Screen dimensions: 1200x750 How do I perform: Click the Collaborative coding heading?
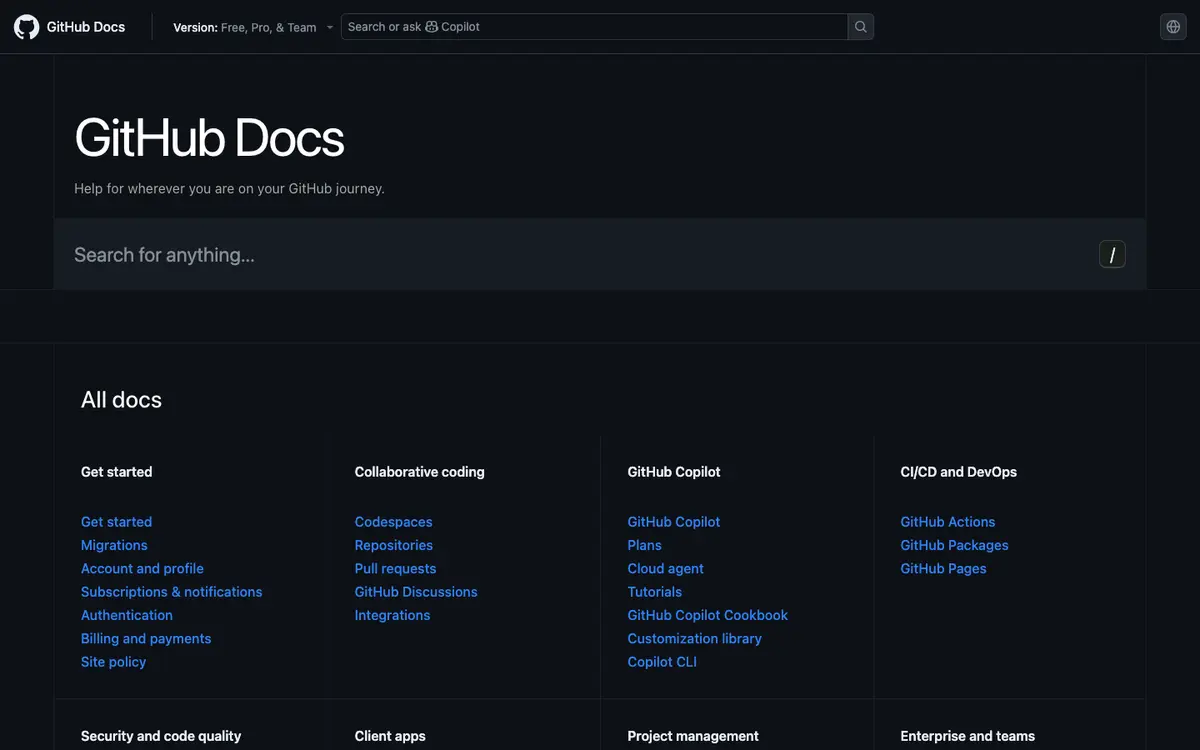[x=420, y=472]
